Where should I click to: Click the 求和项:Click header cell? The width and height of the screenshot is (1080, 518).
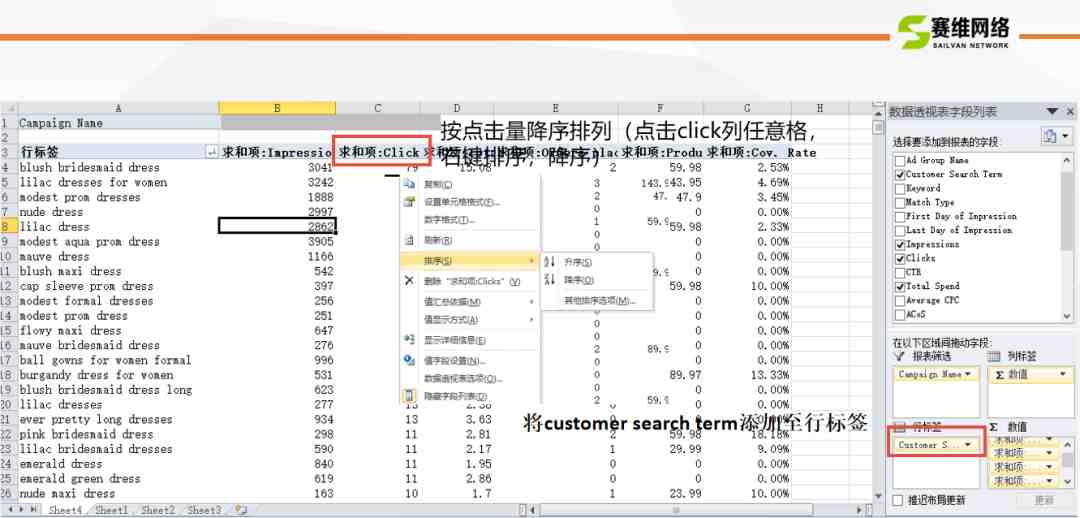[380, 152]
